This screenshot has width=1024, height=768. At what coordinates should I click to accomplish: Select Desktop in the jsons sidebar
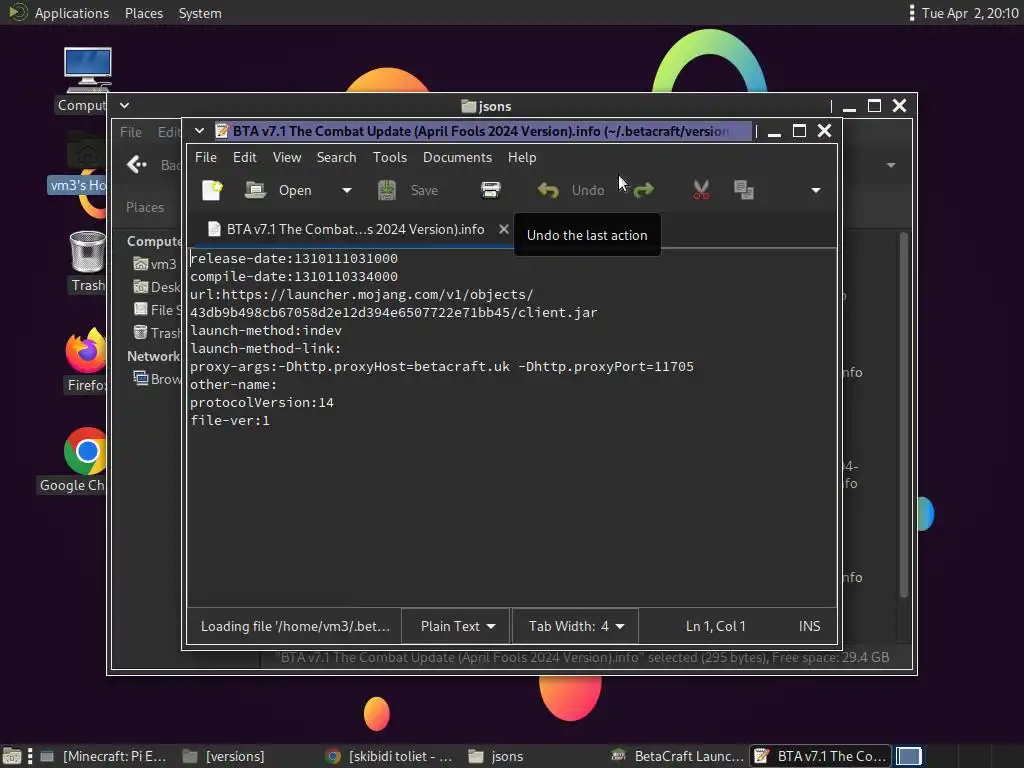[157, 287]
